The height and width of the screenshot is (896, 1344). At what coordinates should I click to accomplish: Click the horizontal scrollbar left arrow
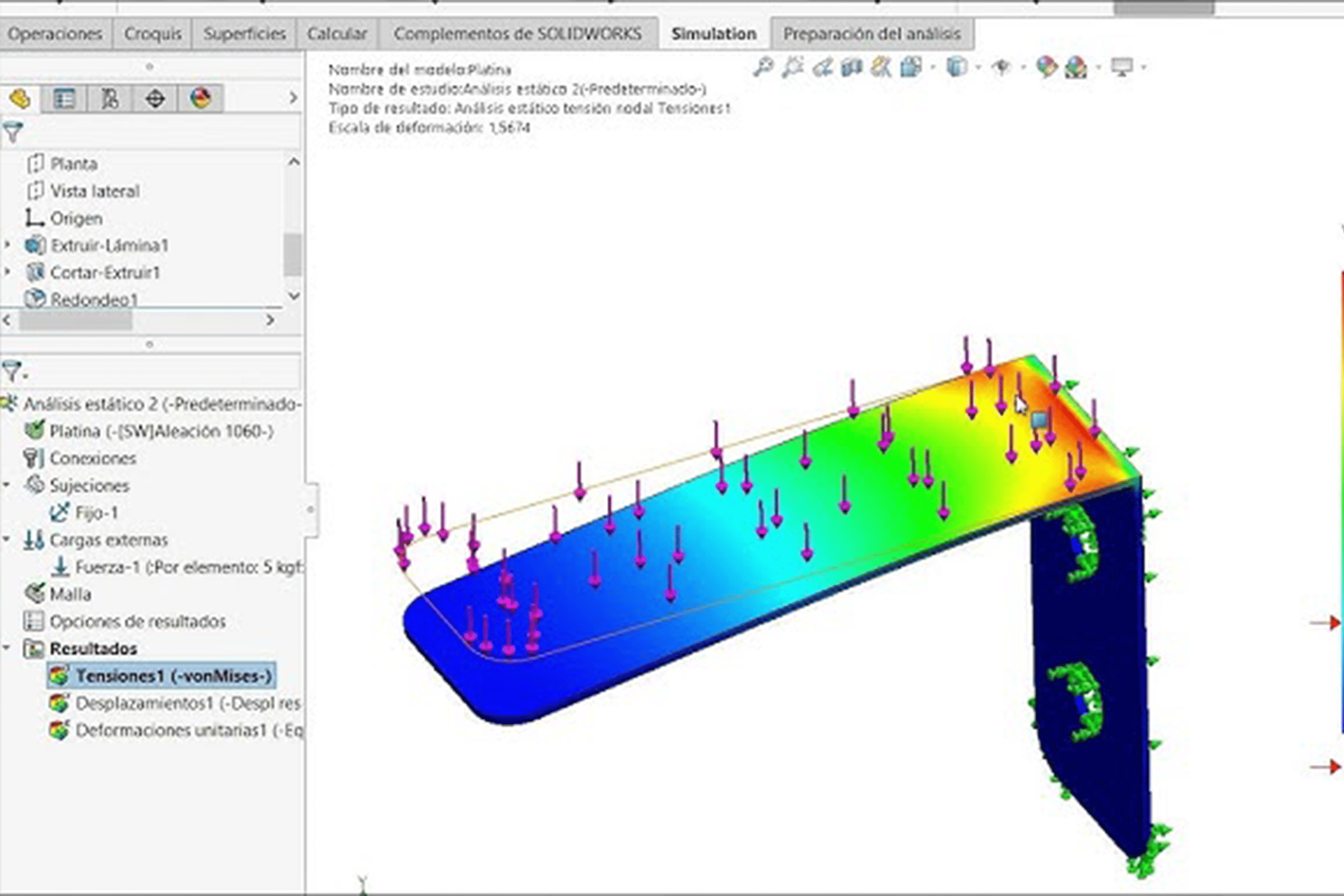coord(7,321)
